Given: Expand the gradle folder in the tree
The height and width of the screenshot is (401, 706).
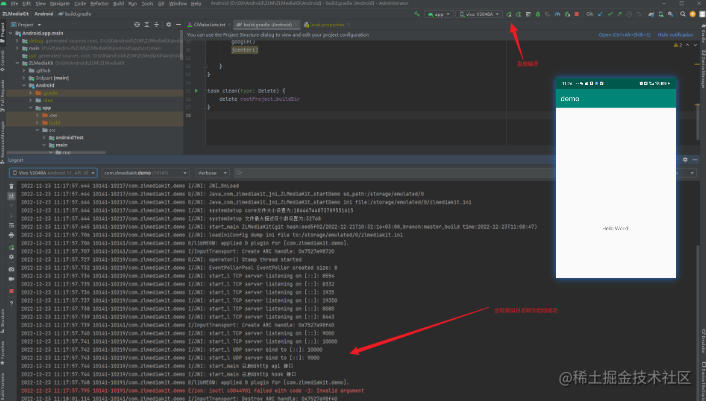Looking at the screenshot, I should click(x=31, y=93).
